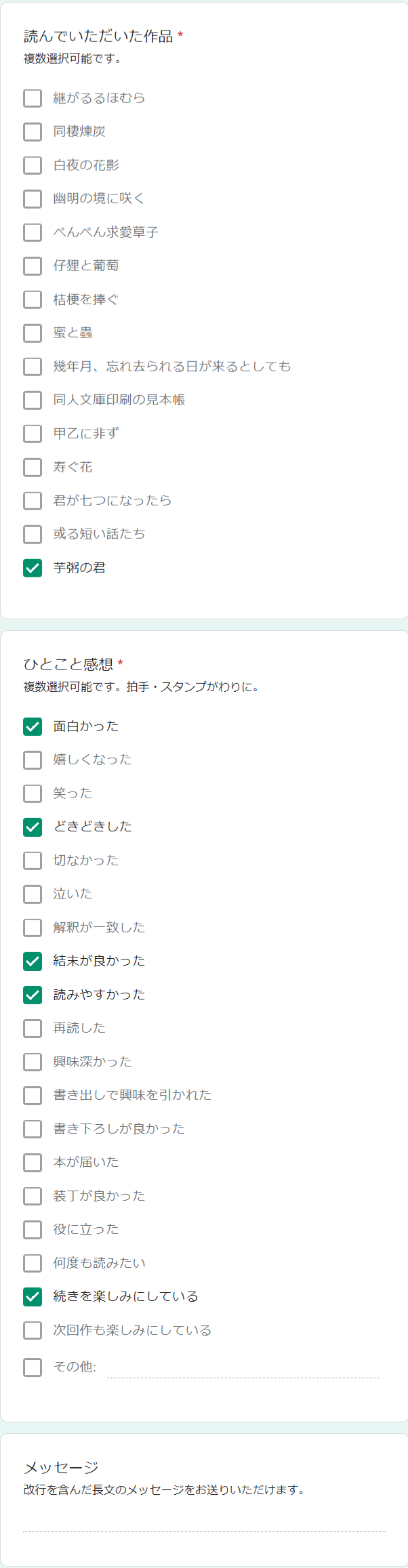Deselect the どきどきした checkbox
Image resolution: width=408 pixels, height=1568 pixels.
click(x=33, y=827)
